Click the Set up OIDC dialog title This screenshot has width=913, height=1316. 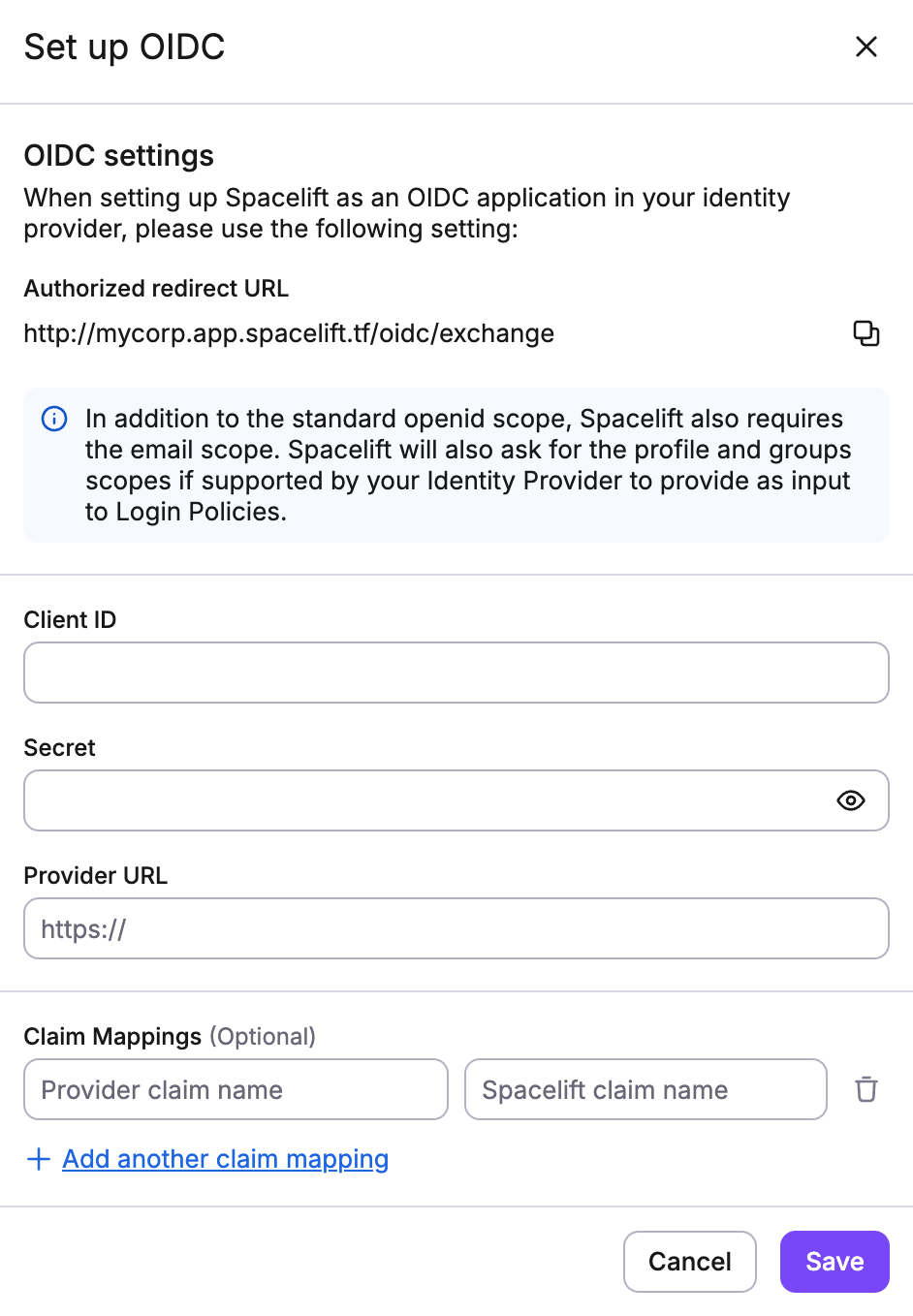(x=124, y=47)
